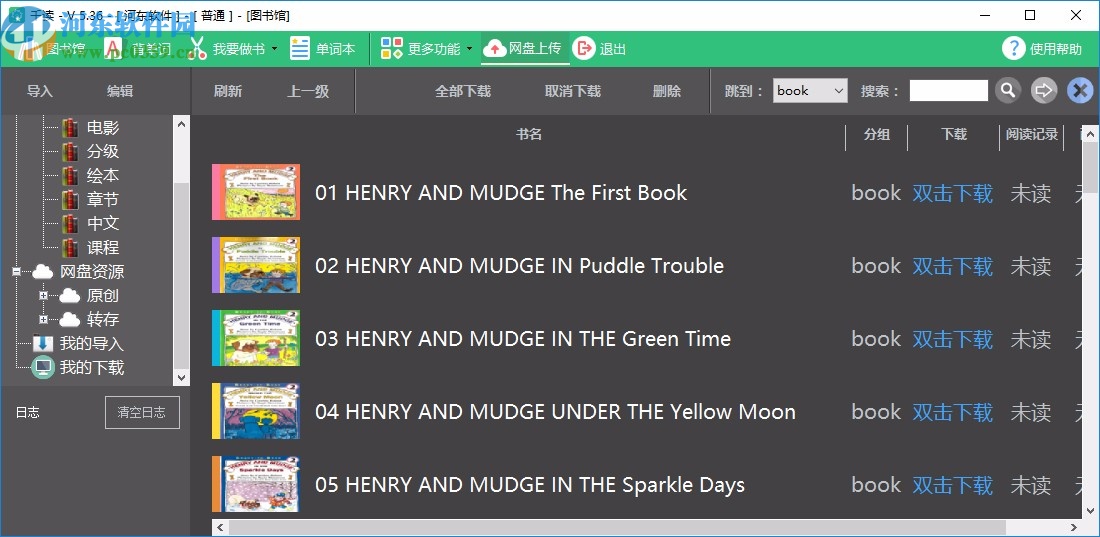Click the 分组 column header

[877, 135]
